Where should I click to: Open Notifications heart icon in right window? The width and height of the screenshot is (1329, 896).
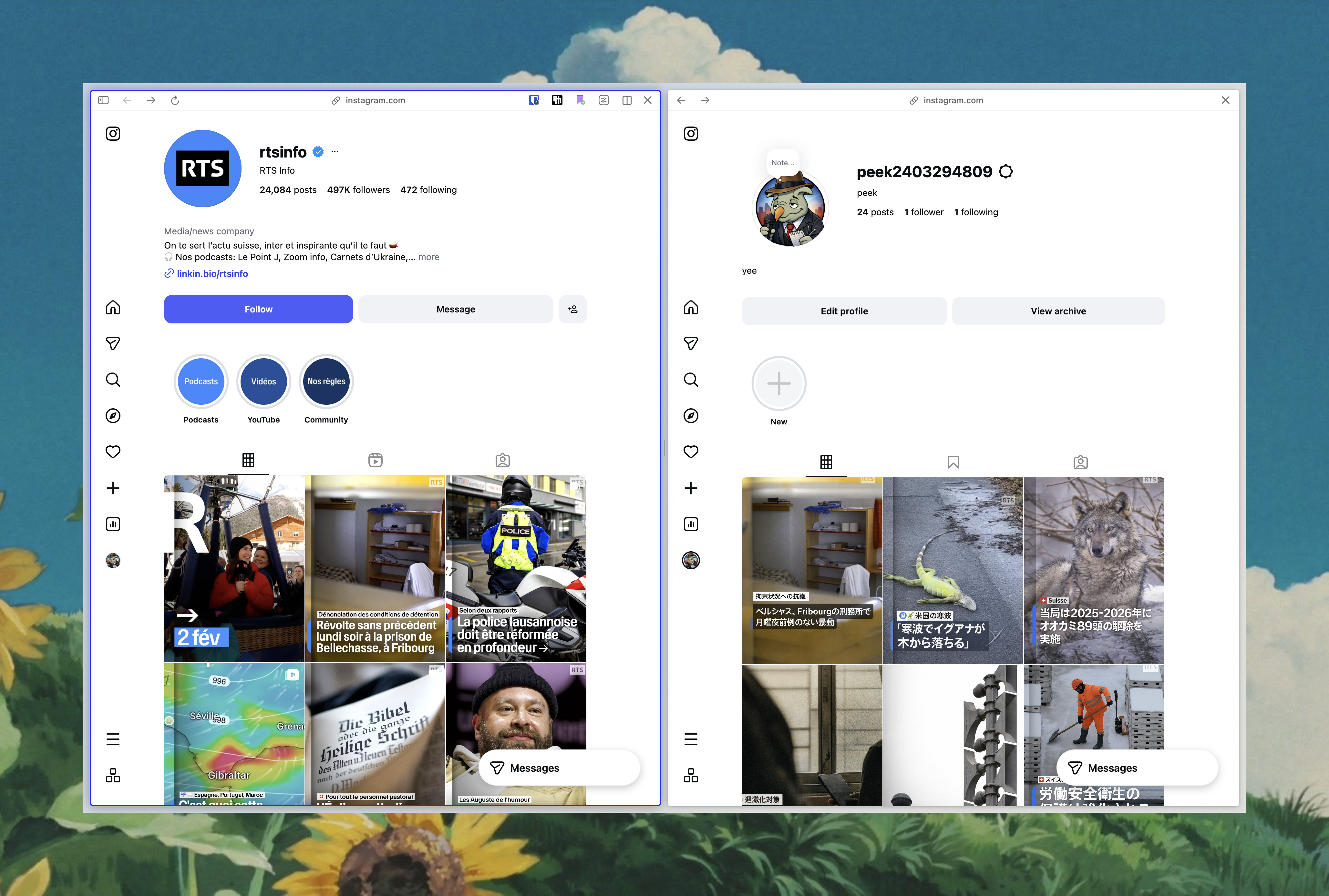pyautogui.click(x=691, y=452)
